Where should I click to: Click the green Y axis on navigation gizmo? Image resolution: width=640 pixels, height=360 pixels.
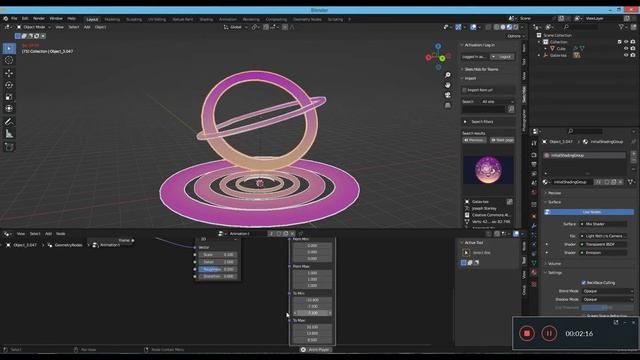click(x=442, y=59)
